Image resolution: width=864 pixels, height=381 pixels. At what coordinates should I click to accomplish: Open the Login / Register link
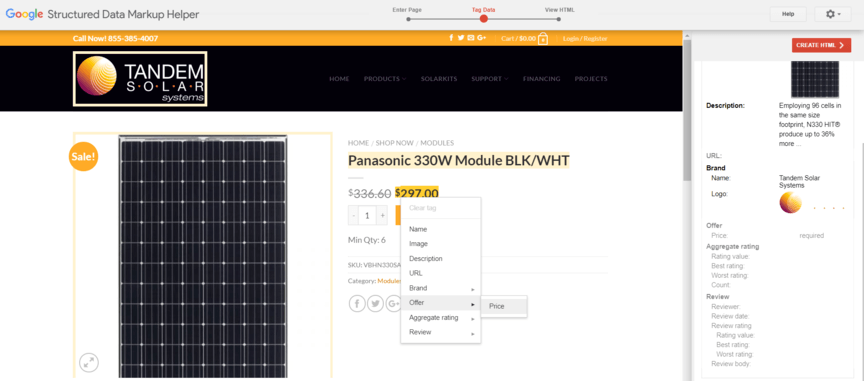point(585,39)
